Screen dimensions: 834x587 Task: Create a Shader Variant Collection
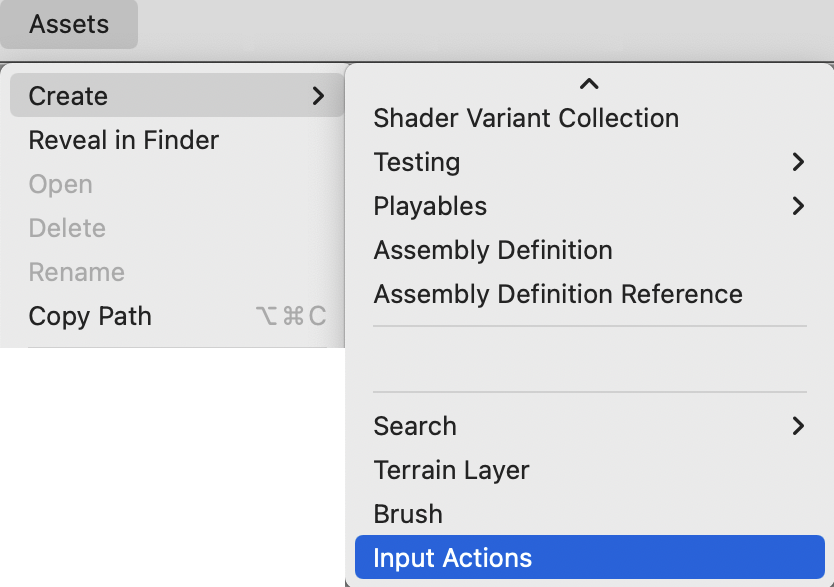pos(526,118)
